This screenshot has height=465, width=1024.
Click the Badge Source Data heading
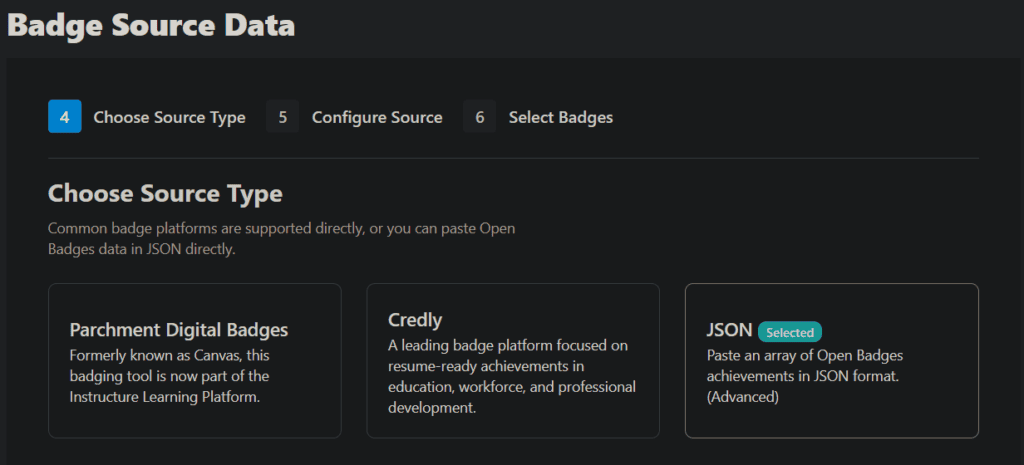(x=151, y=26)
